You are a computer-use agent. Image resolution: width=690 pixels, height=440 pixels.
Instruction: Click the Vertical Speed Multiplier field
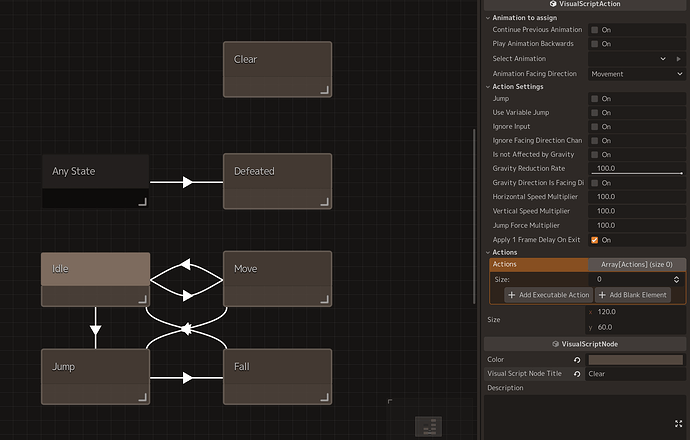click(637, 211)
